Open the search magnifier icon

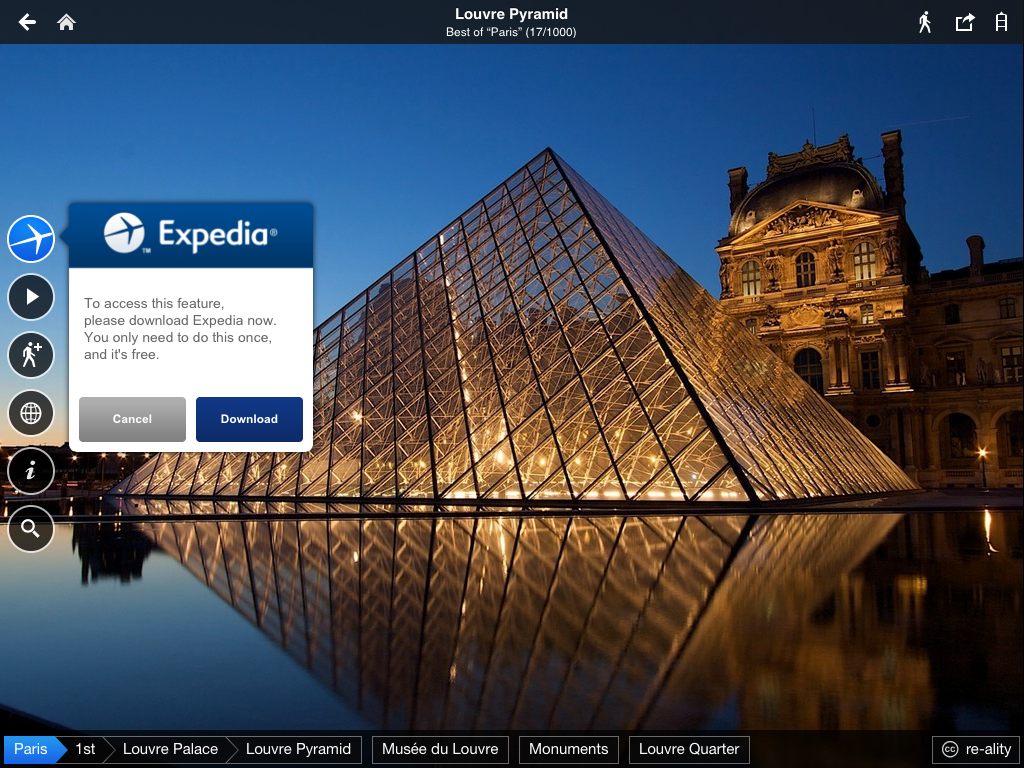[31, 528]
